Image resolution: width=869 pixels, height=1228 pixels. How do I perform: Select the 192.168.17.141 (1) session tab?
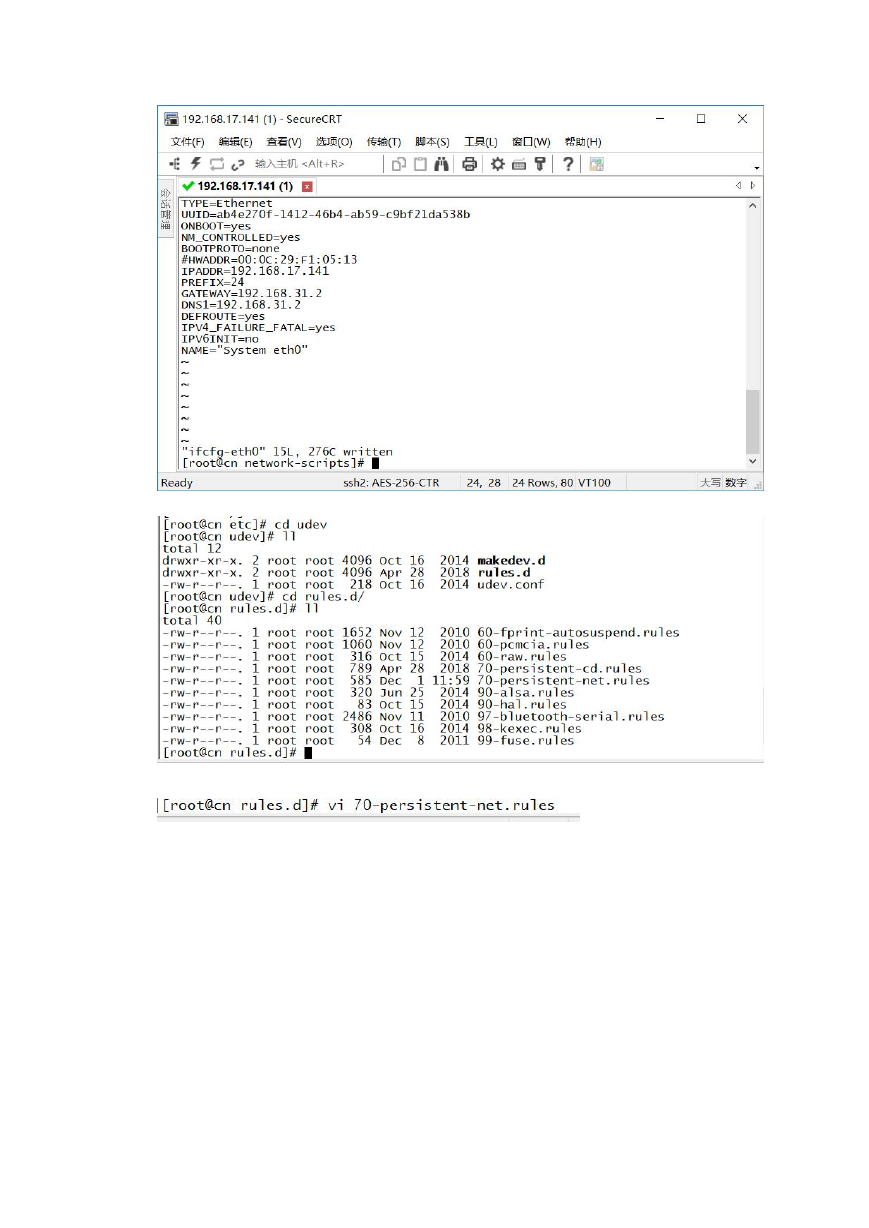pyautogui.click(x=245, y=187)
